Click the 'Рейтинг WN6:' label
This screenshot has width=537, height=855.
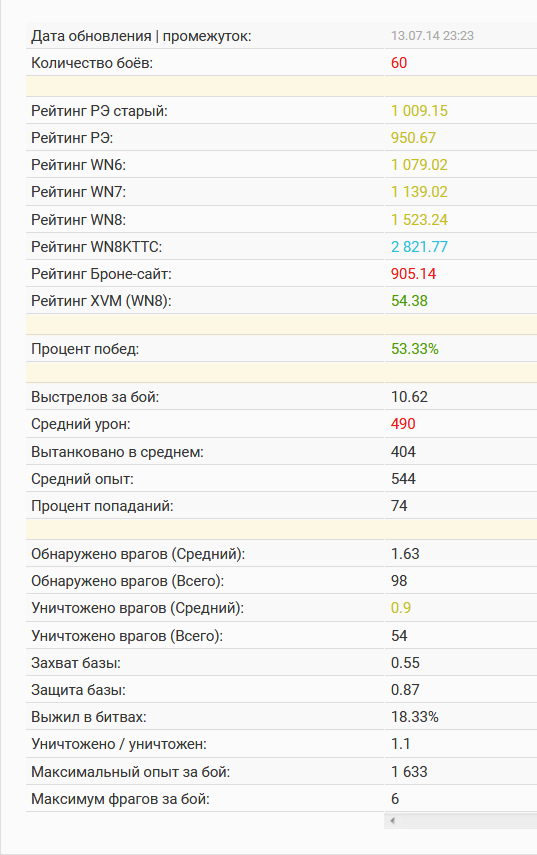pyautogui.click(x=79, y=165)
